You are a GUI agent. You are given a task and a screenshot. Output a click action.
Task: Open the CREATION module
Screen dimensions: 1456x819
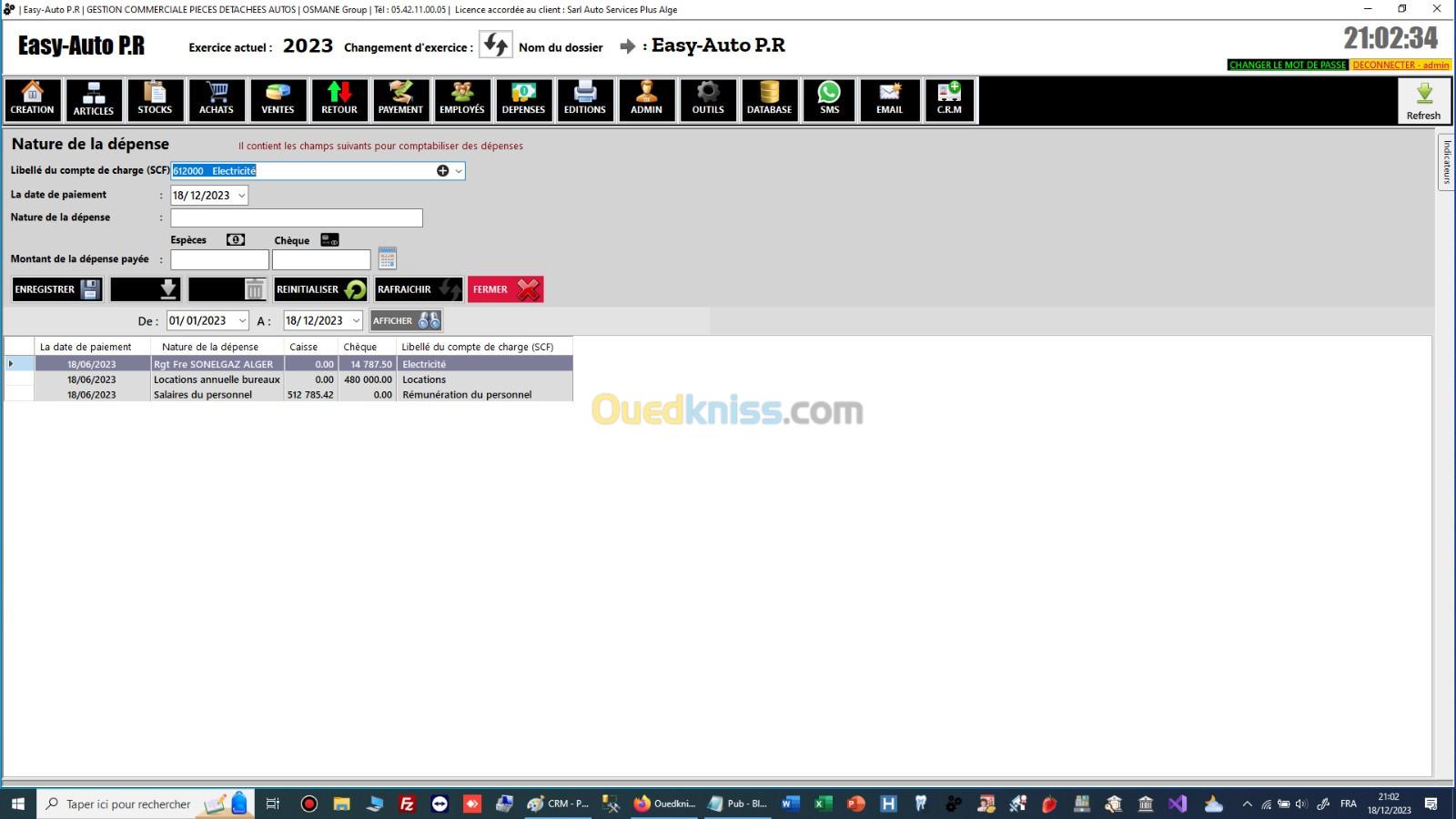click(33, 99)
